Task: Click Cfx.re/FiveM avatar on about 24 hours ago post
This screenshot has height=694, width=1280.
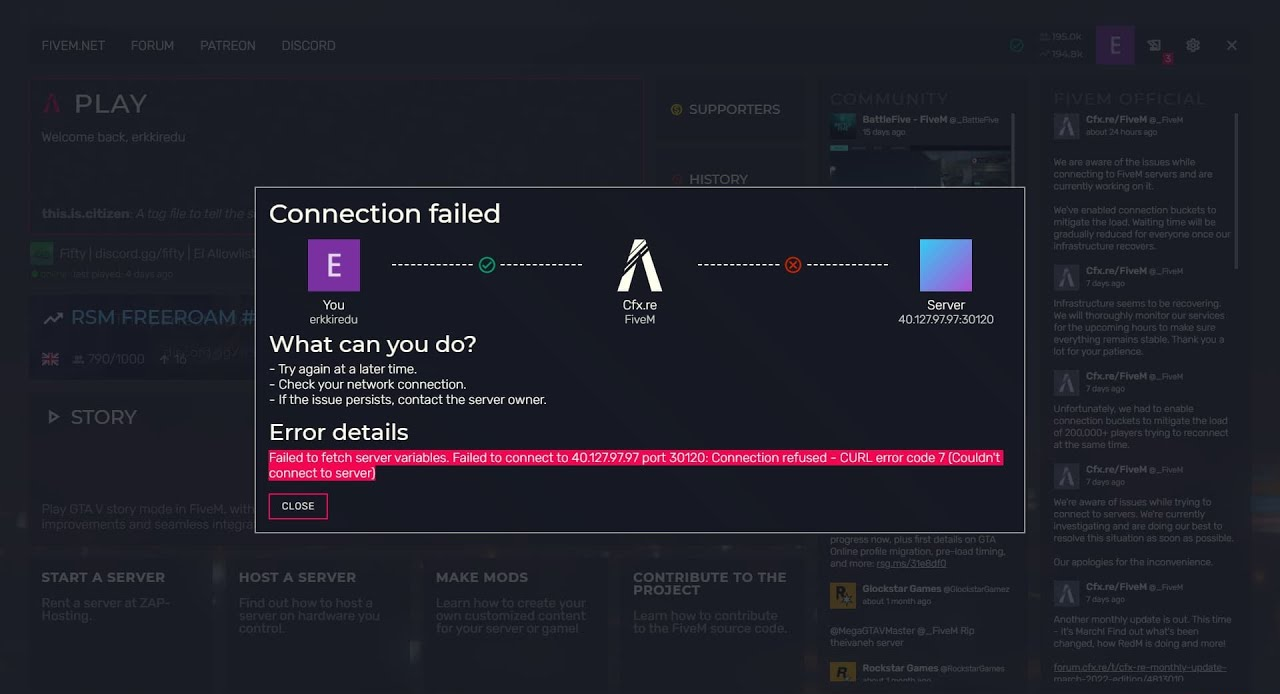Action: coord(1066,126)
